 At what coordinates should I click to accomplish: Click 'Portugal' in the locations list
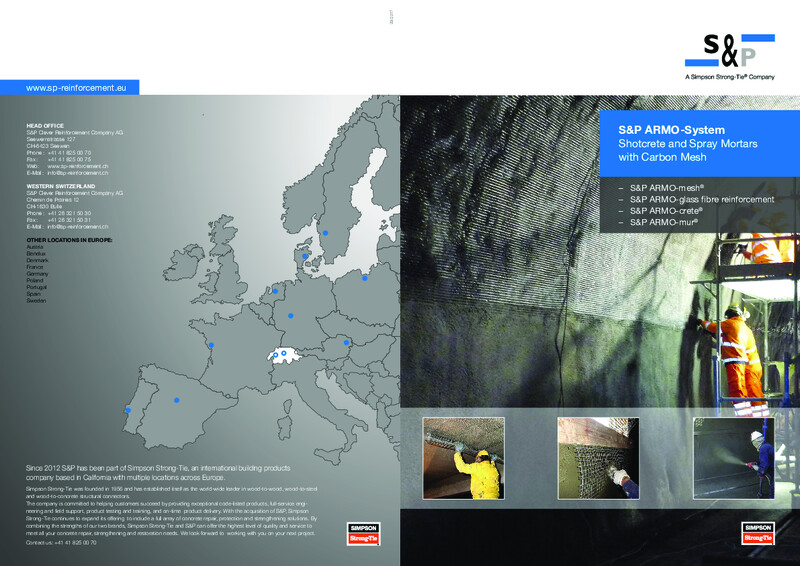click(x=36, y=287)
